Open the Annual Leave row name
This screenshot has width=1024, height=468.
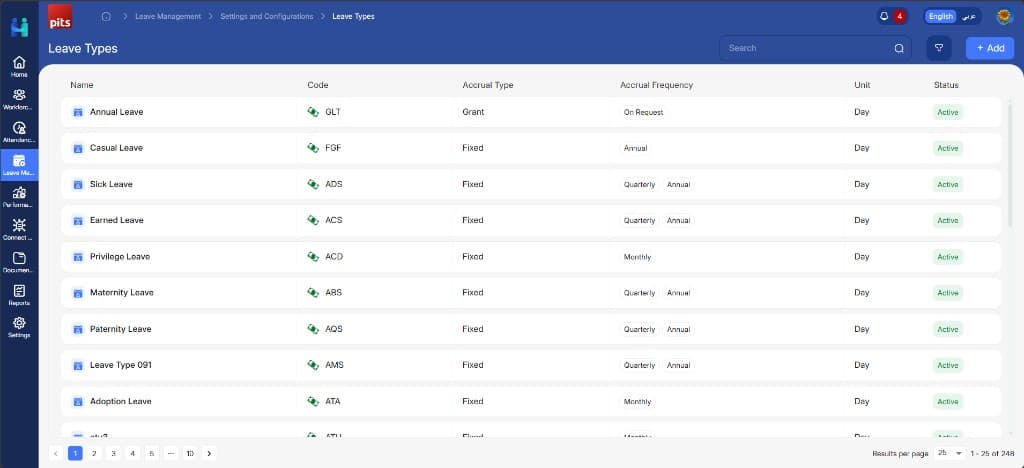(116, 112)
